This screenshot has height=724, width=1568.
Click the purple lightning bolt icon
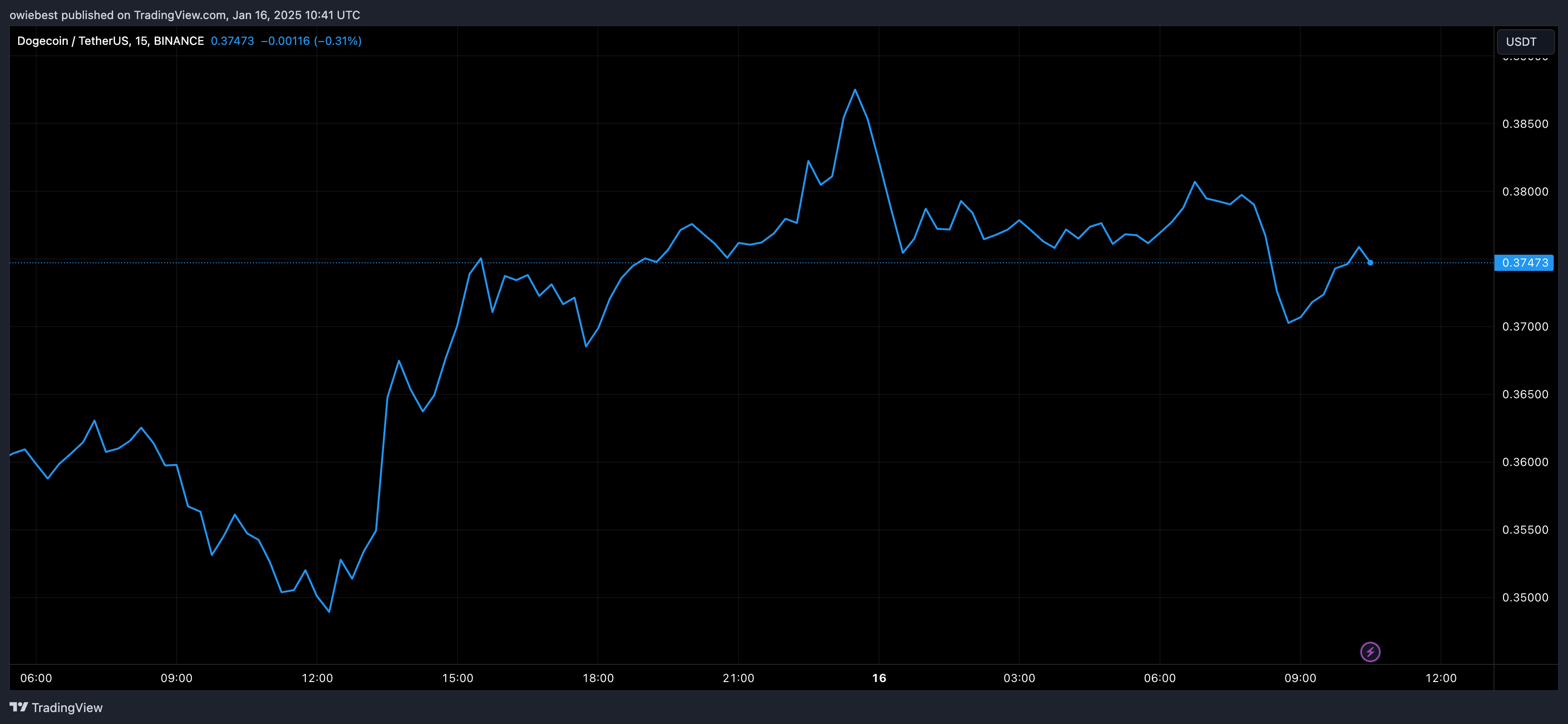[x=1370, y=652]
